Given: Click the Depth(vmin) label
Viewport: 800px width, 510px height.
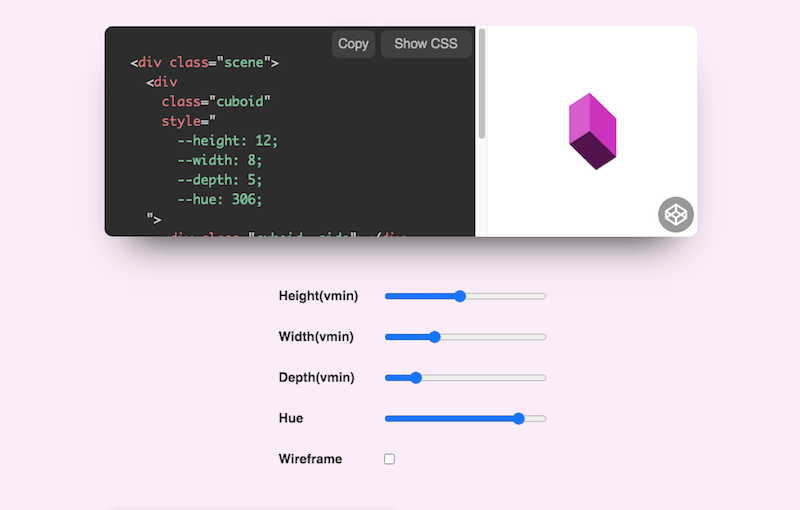Looking at the screenshot, I should (316, 378).
